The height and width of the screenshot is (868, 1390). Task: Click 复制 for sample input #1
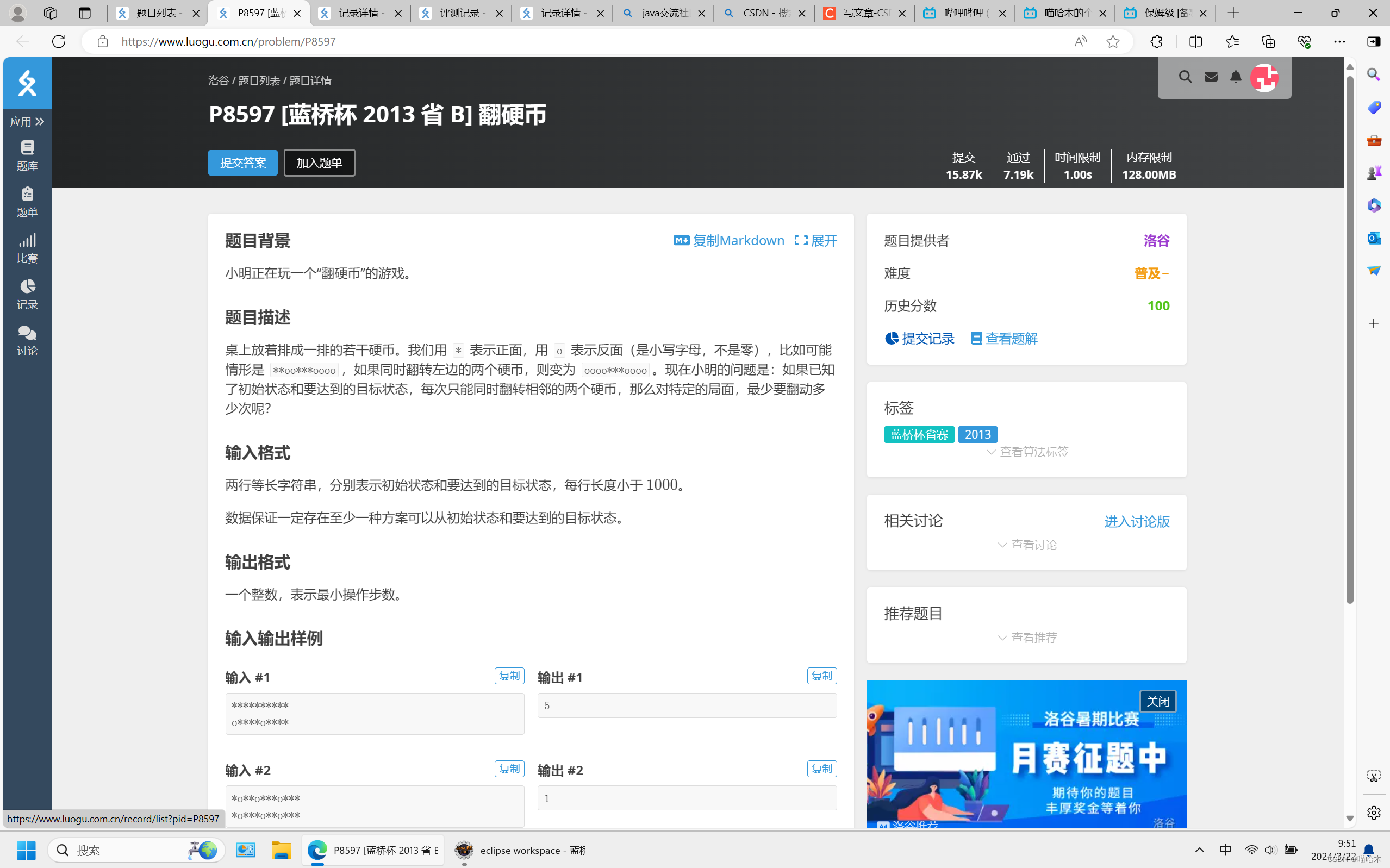tap(509, 676)
